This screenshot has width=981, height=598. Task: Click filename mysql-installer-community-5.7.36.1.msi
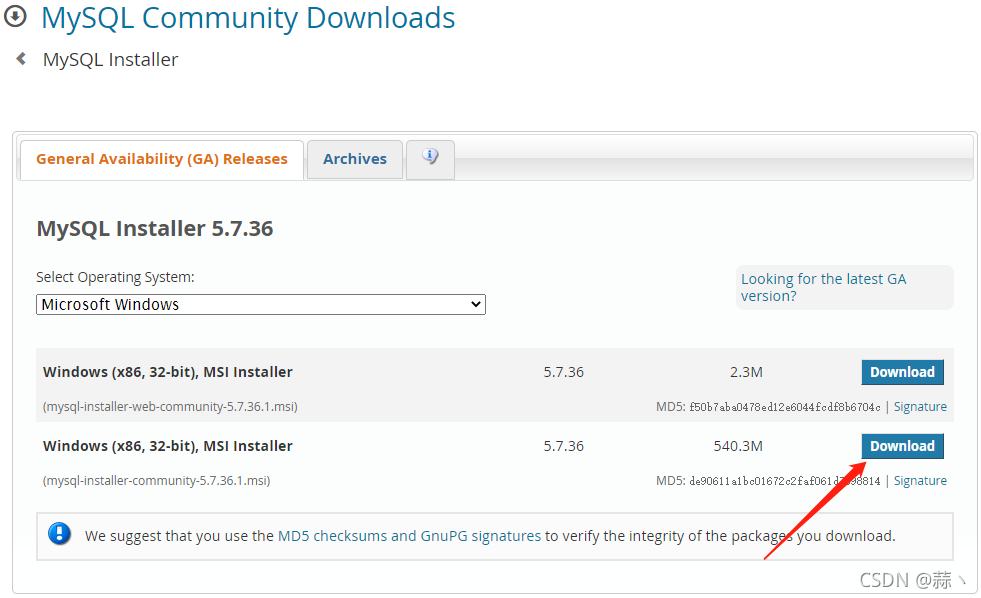(156, 480)
